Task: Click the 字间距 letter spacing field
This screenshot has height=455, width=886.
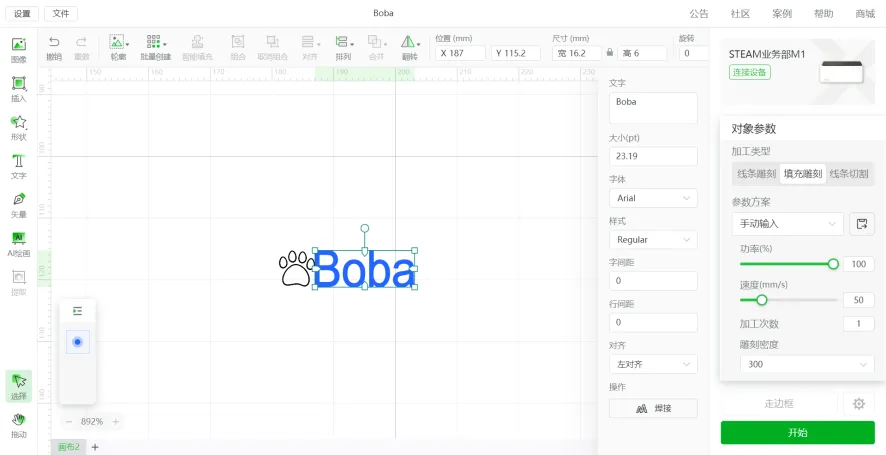Action: pos(653,281)
